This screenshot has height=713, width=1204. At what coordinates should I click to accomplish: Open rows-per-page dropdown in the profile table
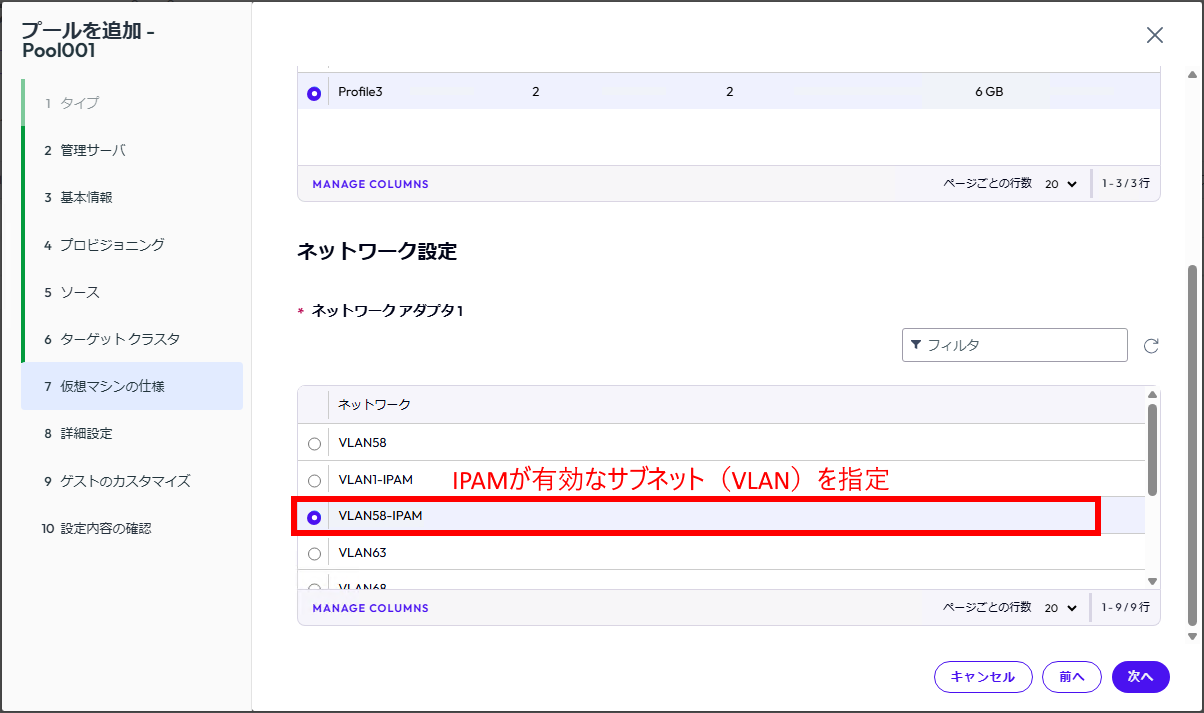click(1061, 185)
